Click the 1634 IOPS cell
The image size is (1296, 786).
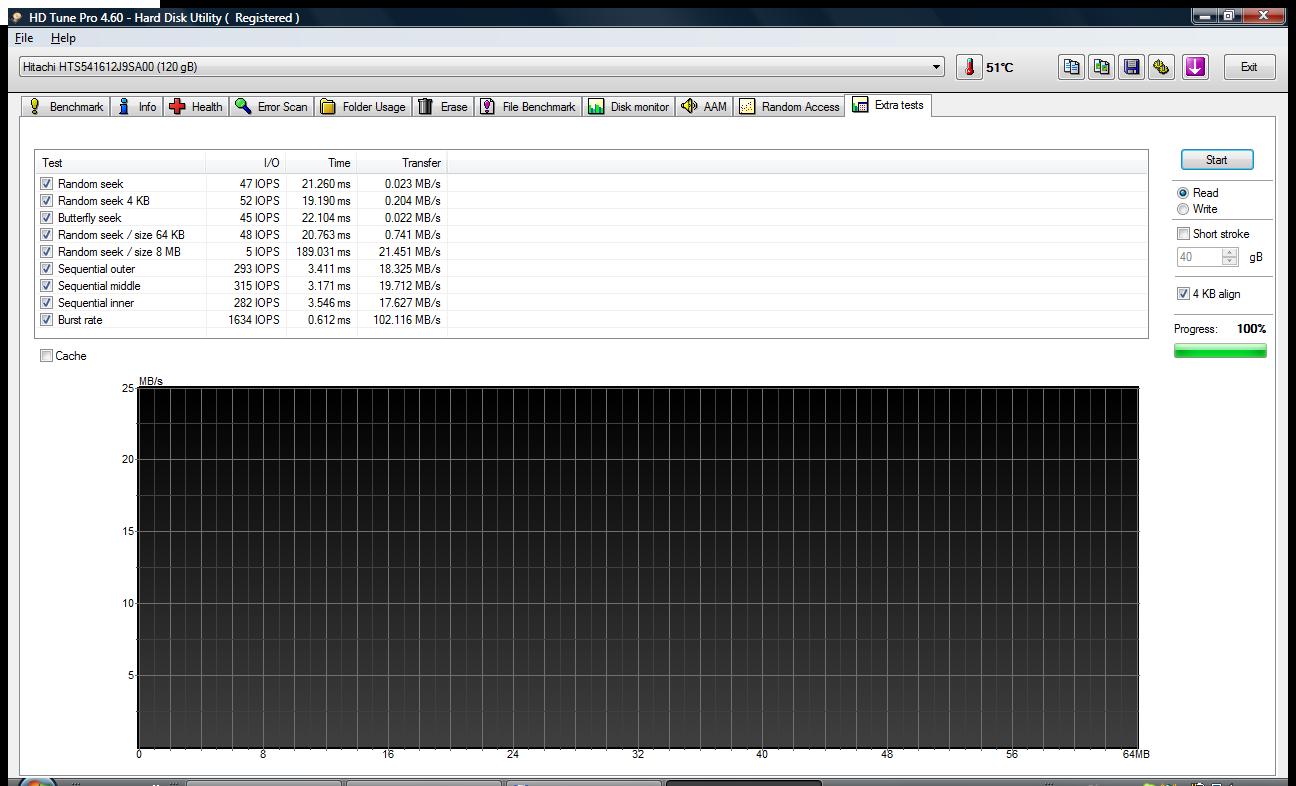[255, 320]
